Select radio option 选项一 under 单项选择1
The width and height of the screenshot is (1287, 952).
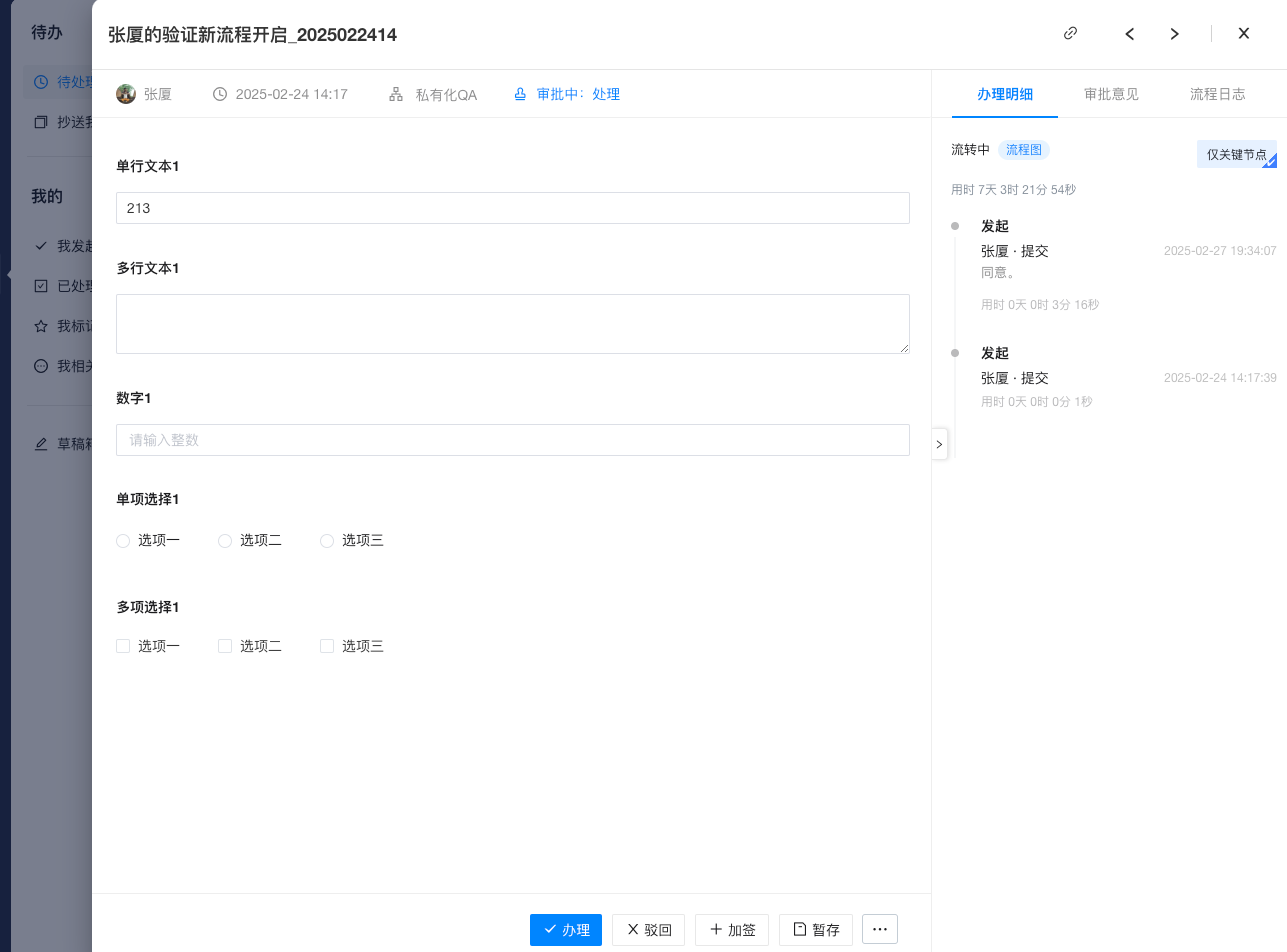(123, 541)
